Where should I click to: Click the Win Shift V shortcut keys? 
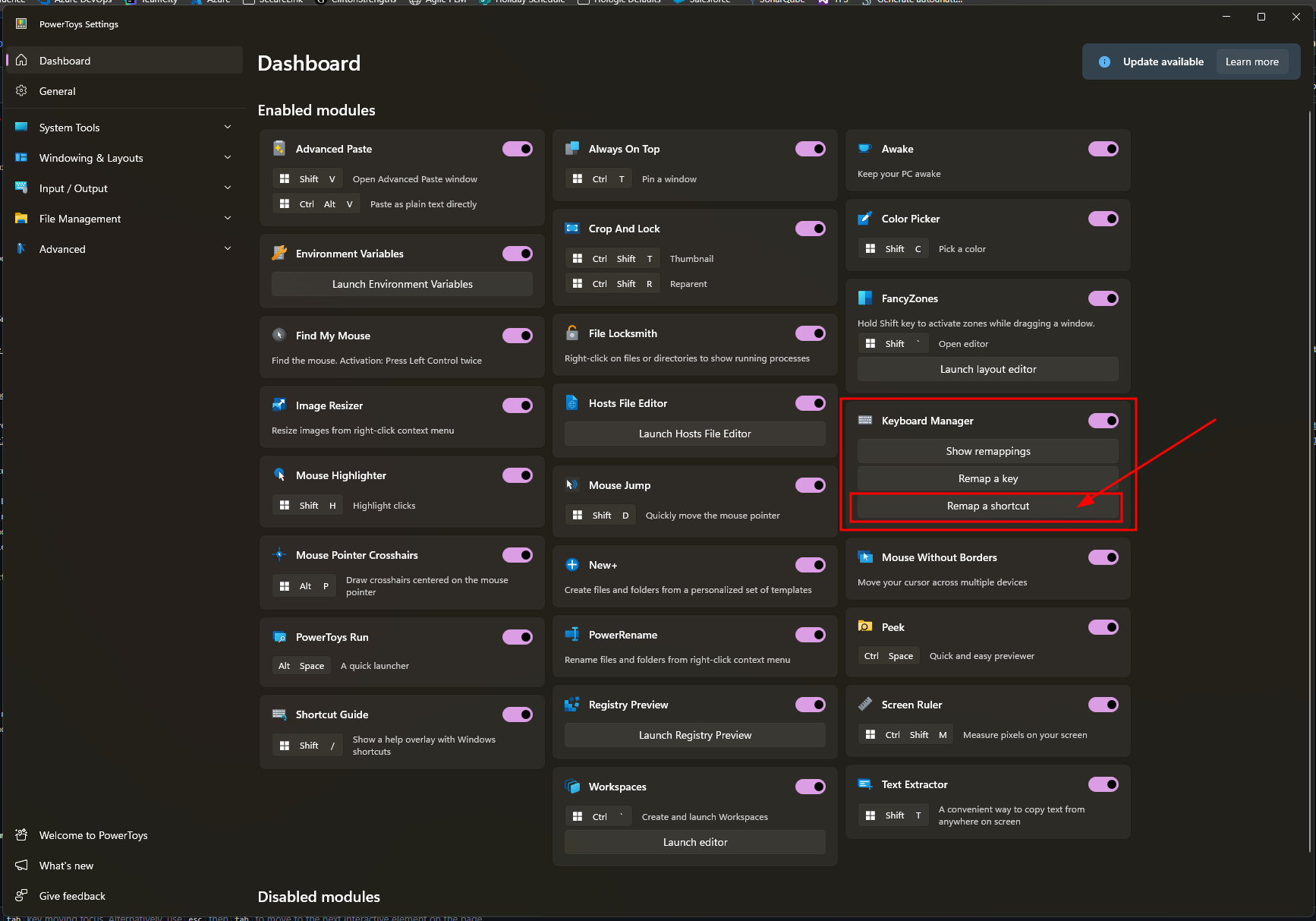(308, 179)
